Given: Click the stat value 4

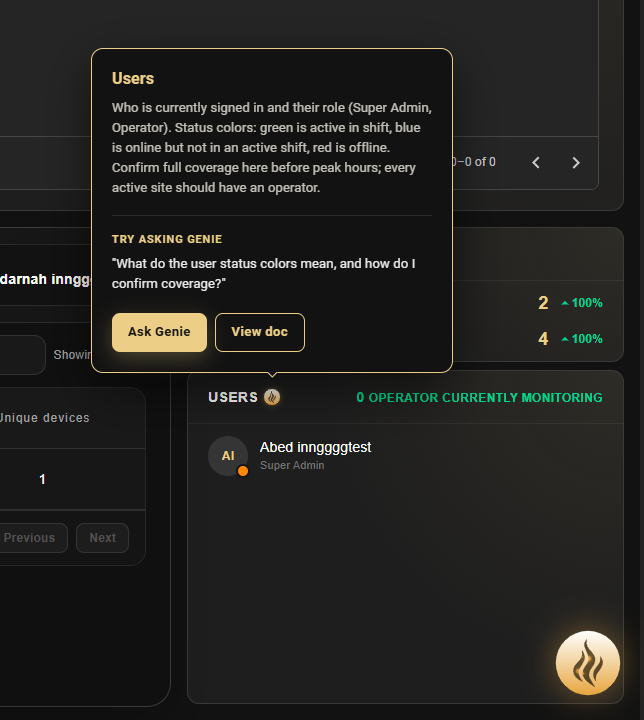Looking at the screenshot, I should click(x=543, y=338).
